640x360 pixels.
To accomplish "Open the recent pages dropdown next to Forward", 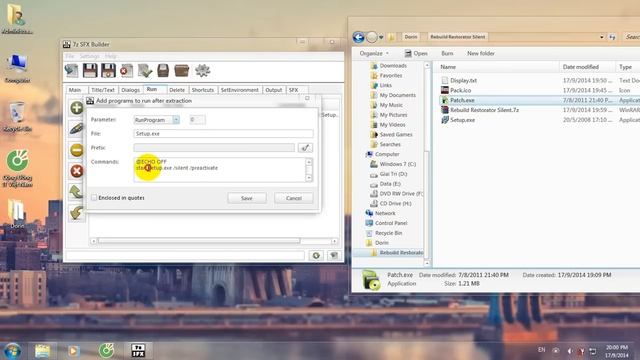I will click(381, 37).
